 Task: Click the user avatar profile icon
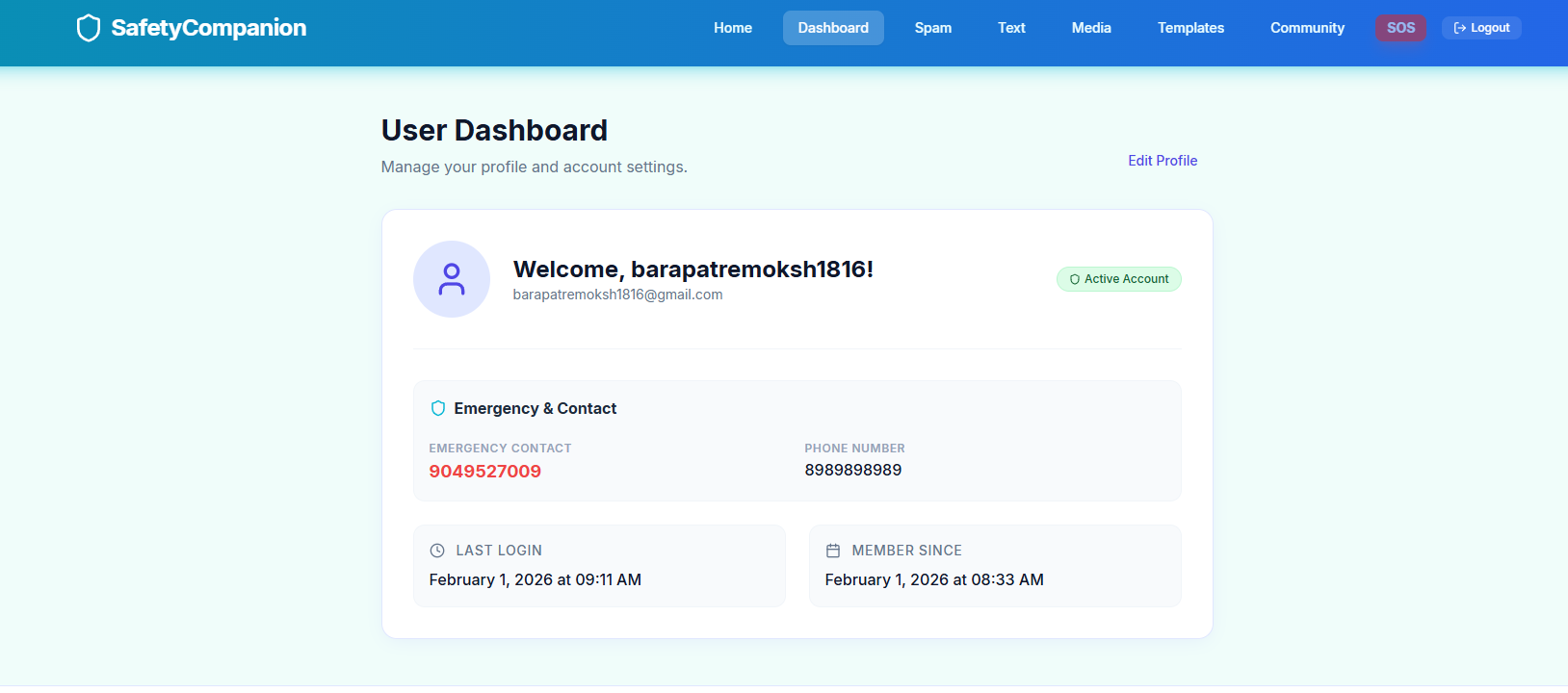pos(452,279)
